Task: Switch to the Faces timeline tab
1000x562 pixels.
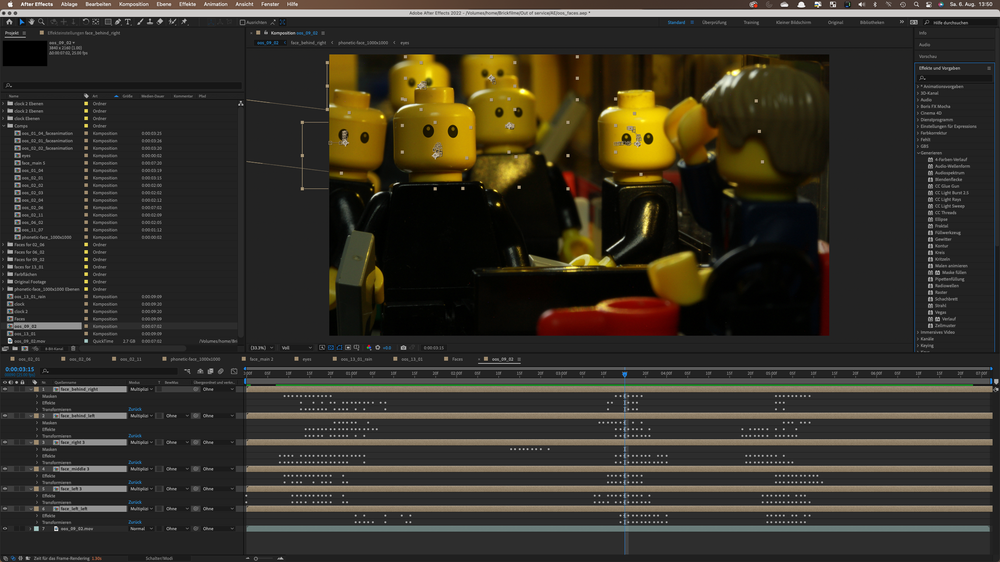Action: coord(457,359)
